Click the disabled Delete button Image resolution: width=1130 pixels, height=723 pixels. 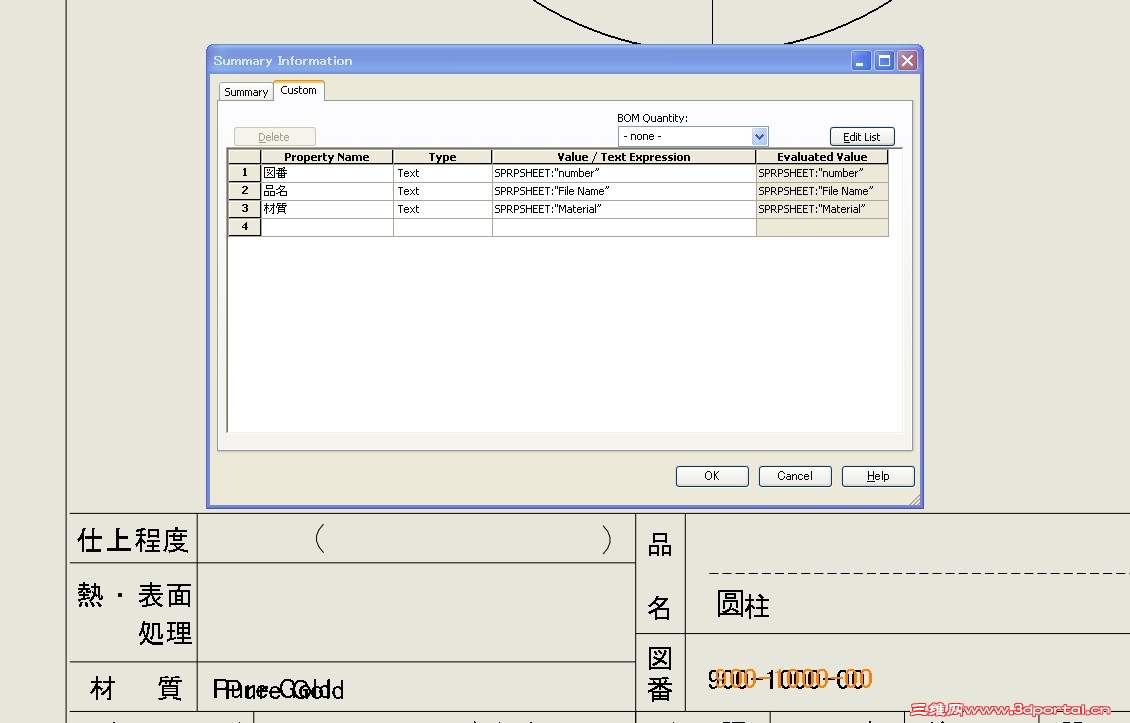(x=274, y=136)
